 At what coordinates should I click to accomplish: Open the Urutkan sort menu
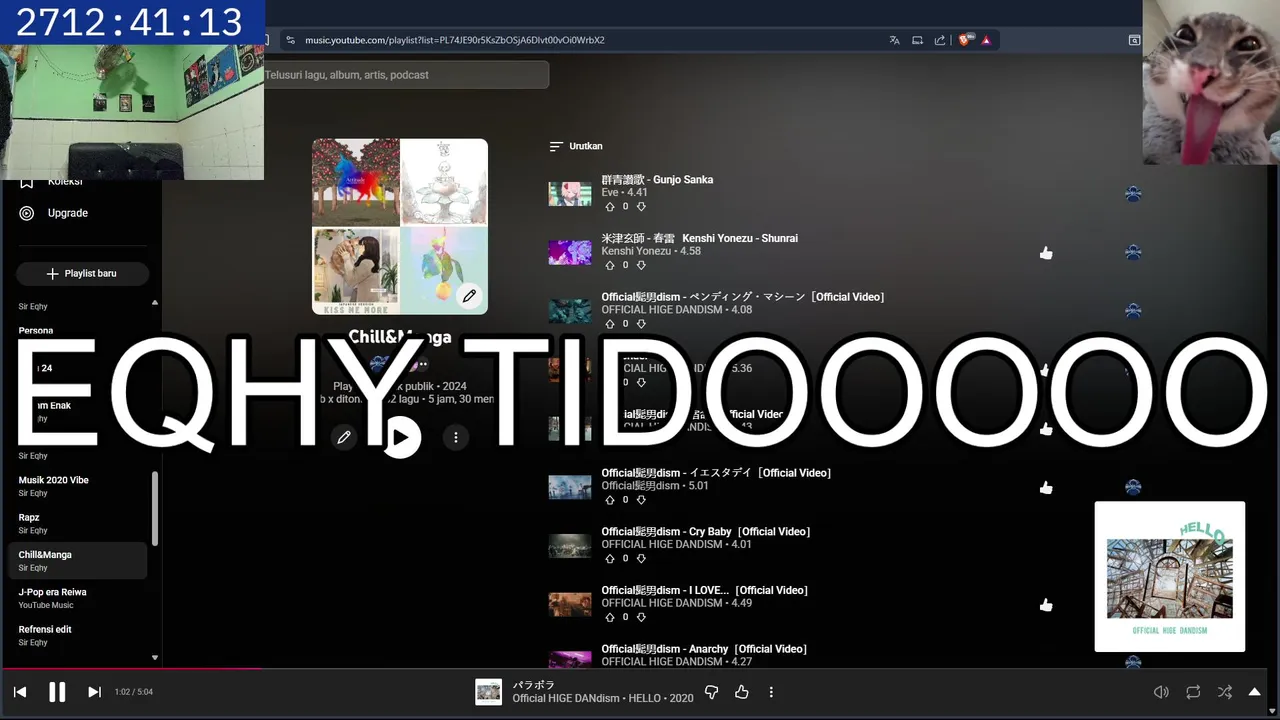pos(576,146)
